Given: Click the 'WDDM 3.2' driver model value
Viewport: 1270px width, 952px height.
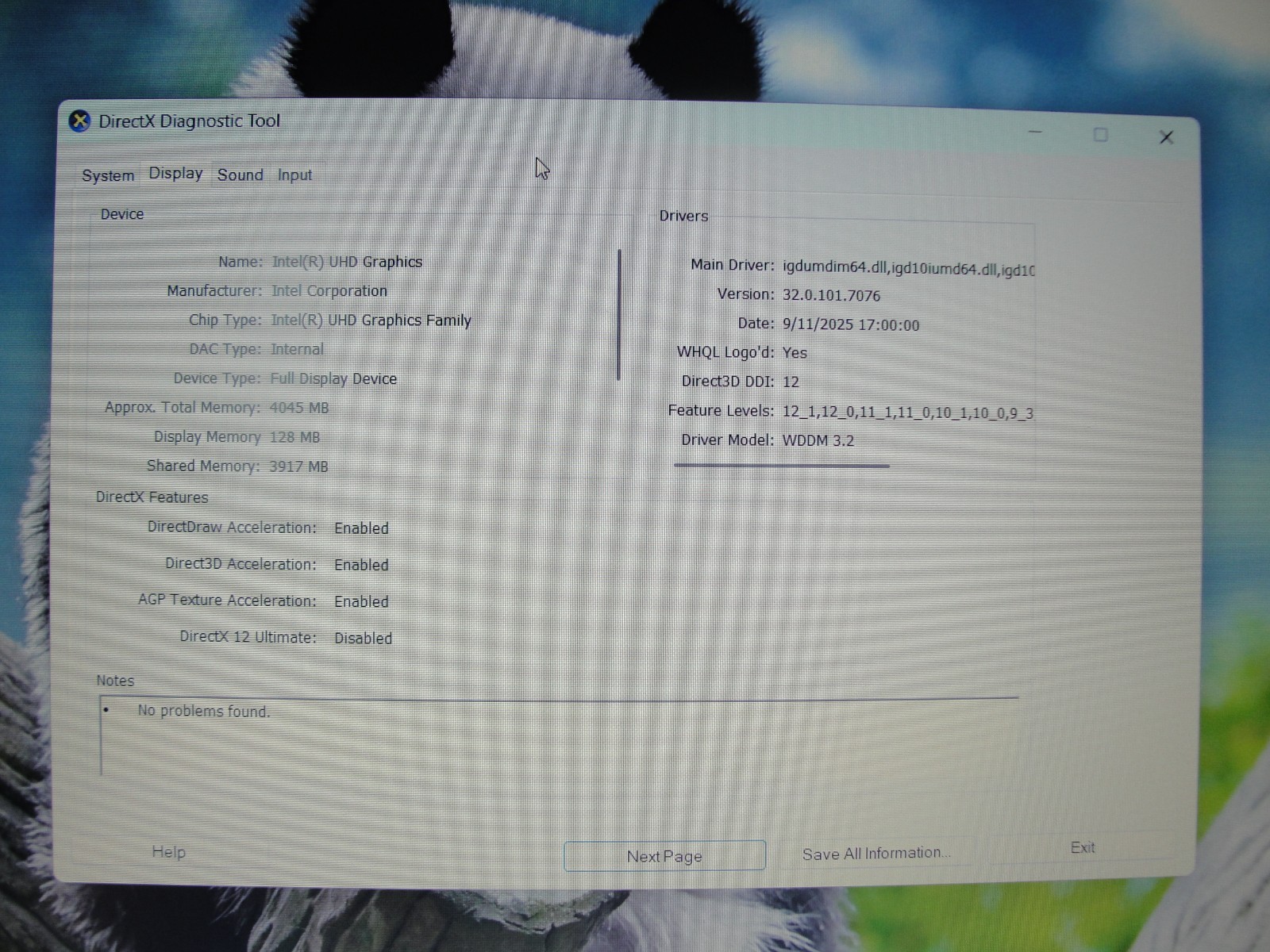Looking at the screenshot, I should 818,440.
